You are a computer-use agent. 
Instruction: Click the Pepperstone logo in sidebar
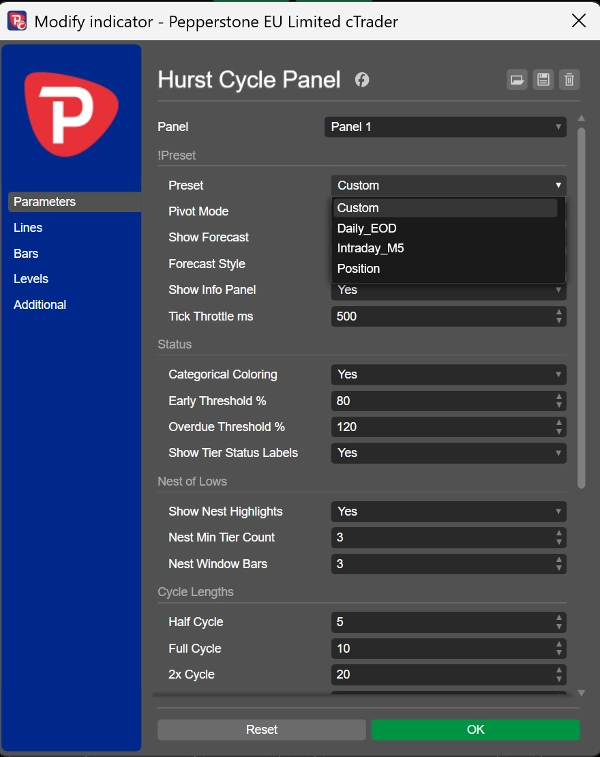(71, 114)
